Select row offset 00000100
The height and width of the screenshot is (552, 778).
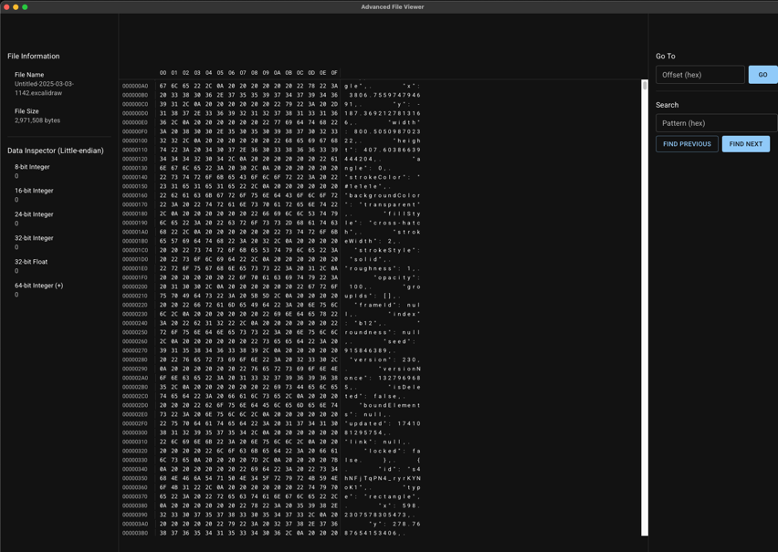click(x=135, y=141)
